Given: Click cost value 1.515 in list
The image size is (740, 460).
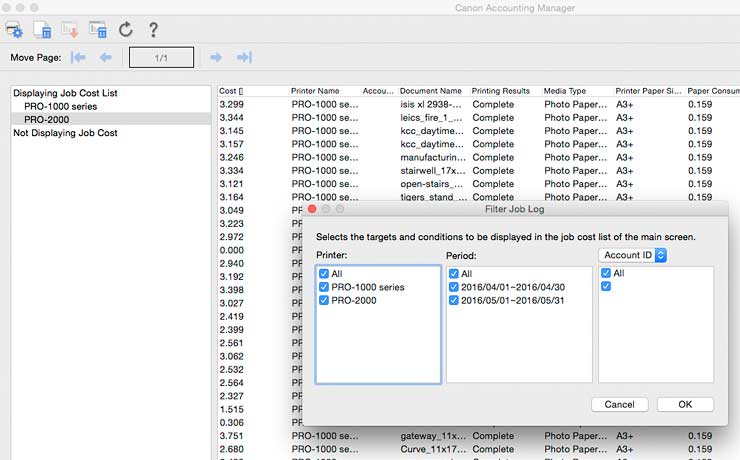Looking at the screenshot, I should click(x=231, y=409).
